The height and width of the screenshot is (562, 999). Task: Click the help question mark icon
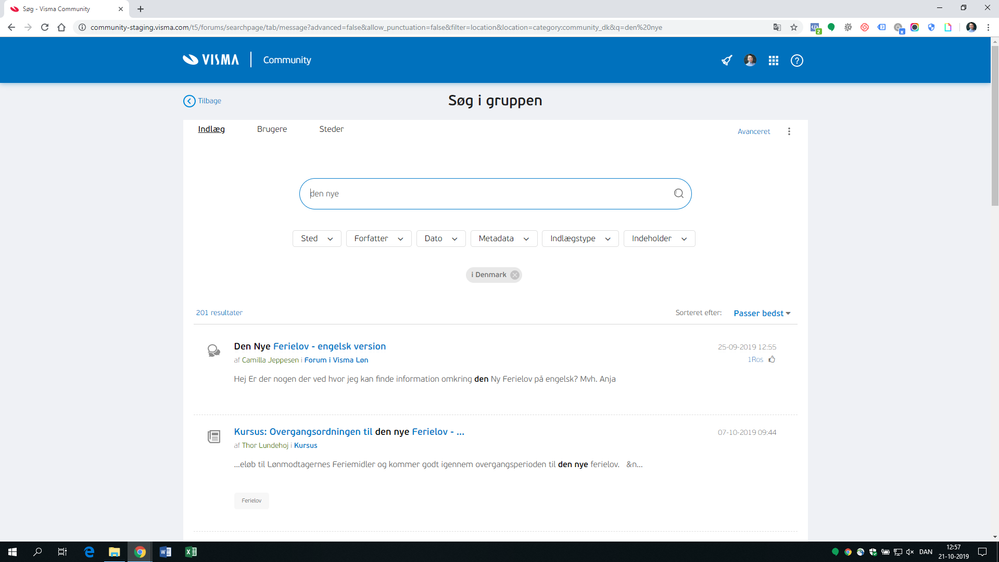(x=797, y=61)
